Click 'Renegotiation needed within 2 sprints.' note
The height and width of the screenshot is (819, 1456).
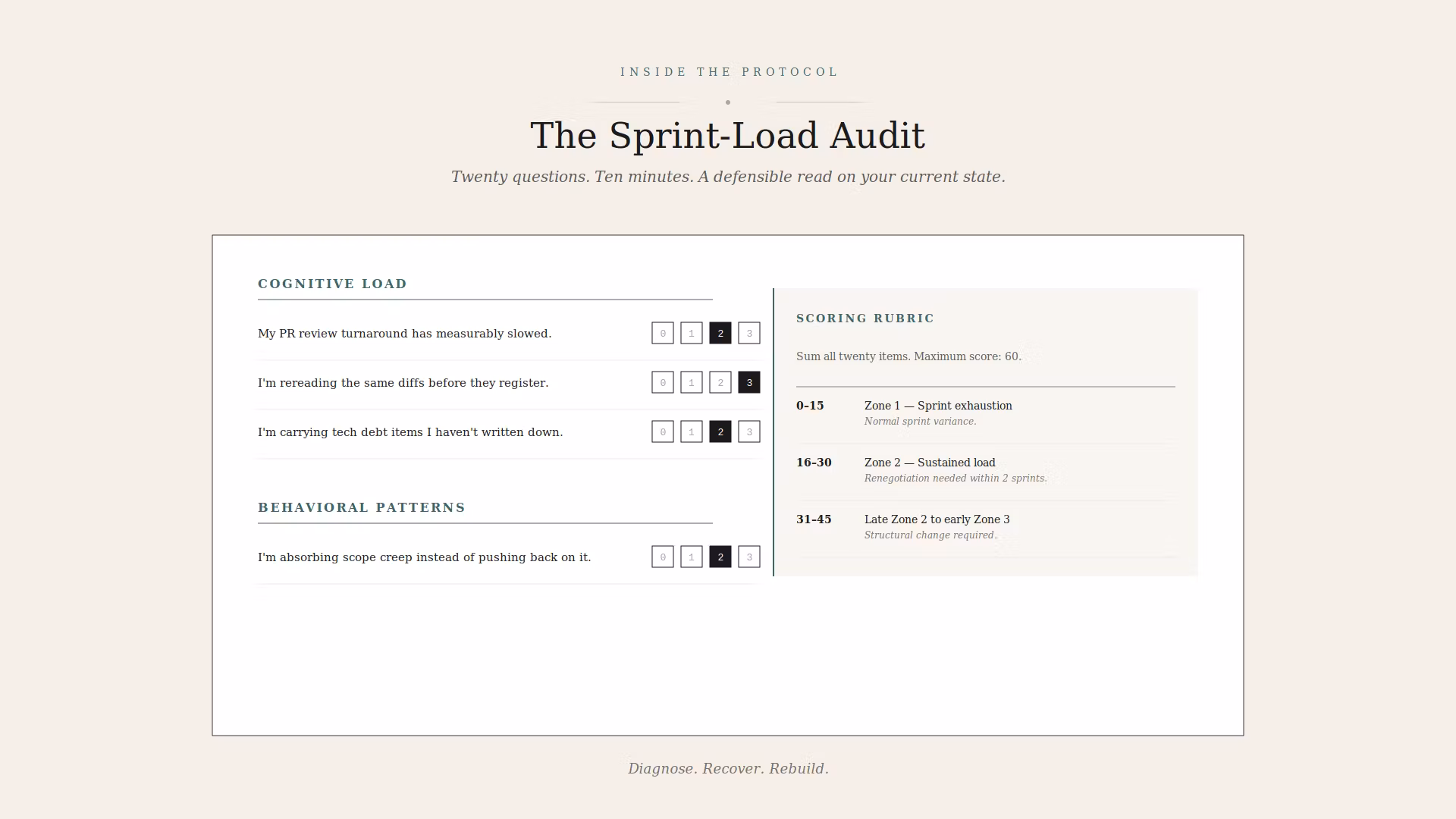click(955, 479)
